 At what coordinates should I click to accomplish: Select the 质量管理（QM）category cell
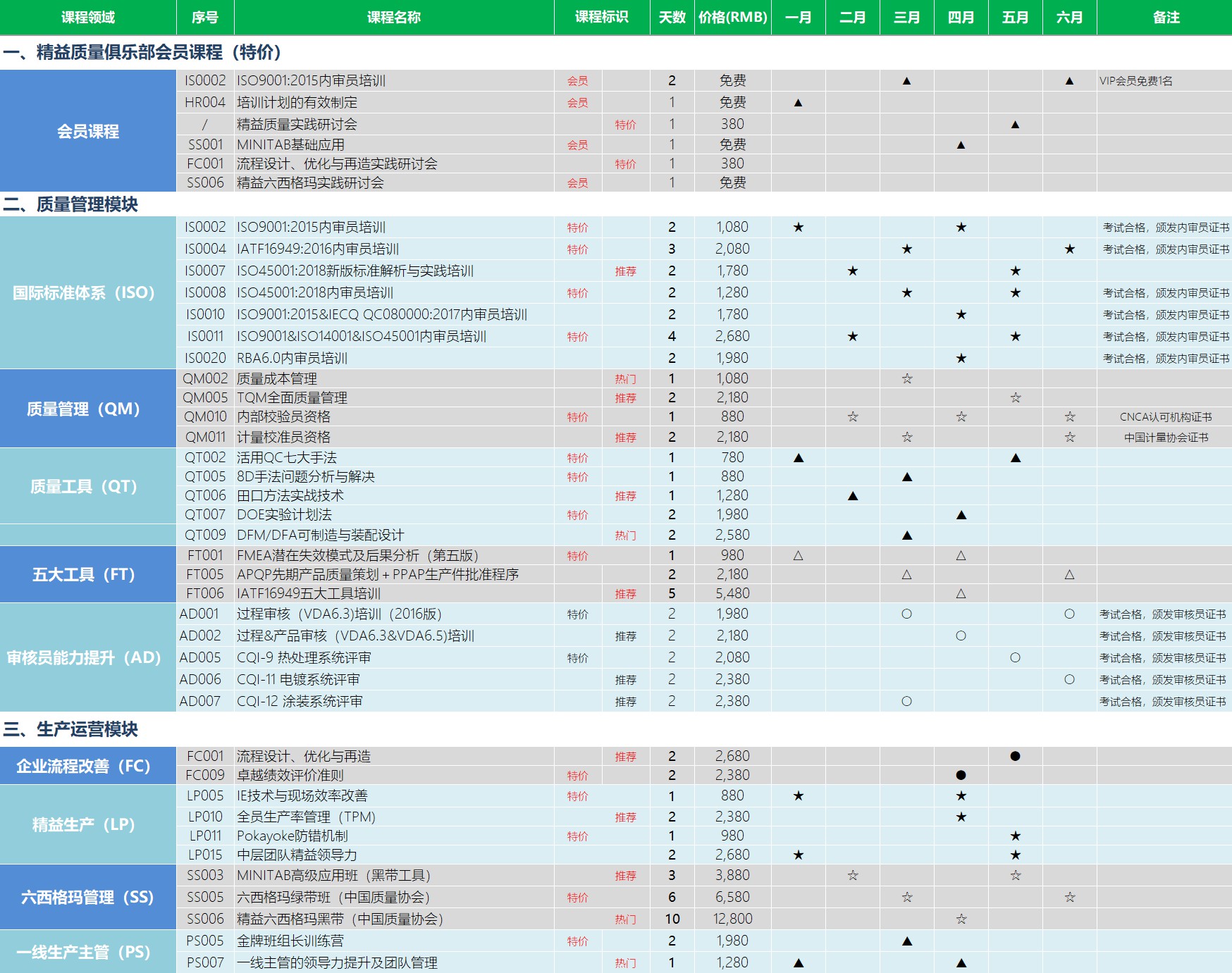[87, 409]
